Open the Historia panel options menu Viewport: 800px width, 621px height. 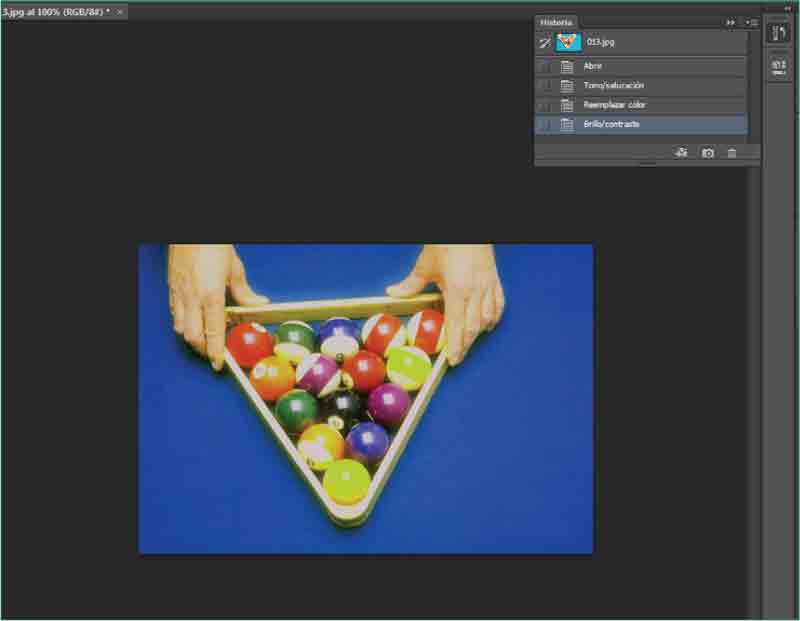750,22
